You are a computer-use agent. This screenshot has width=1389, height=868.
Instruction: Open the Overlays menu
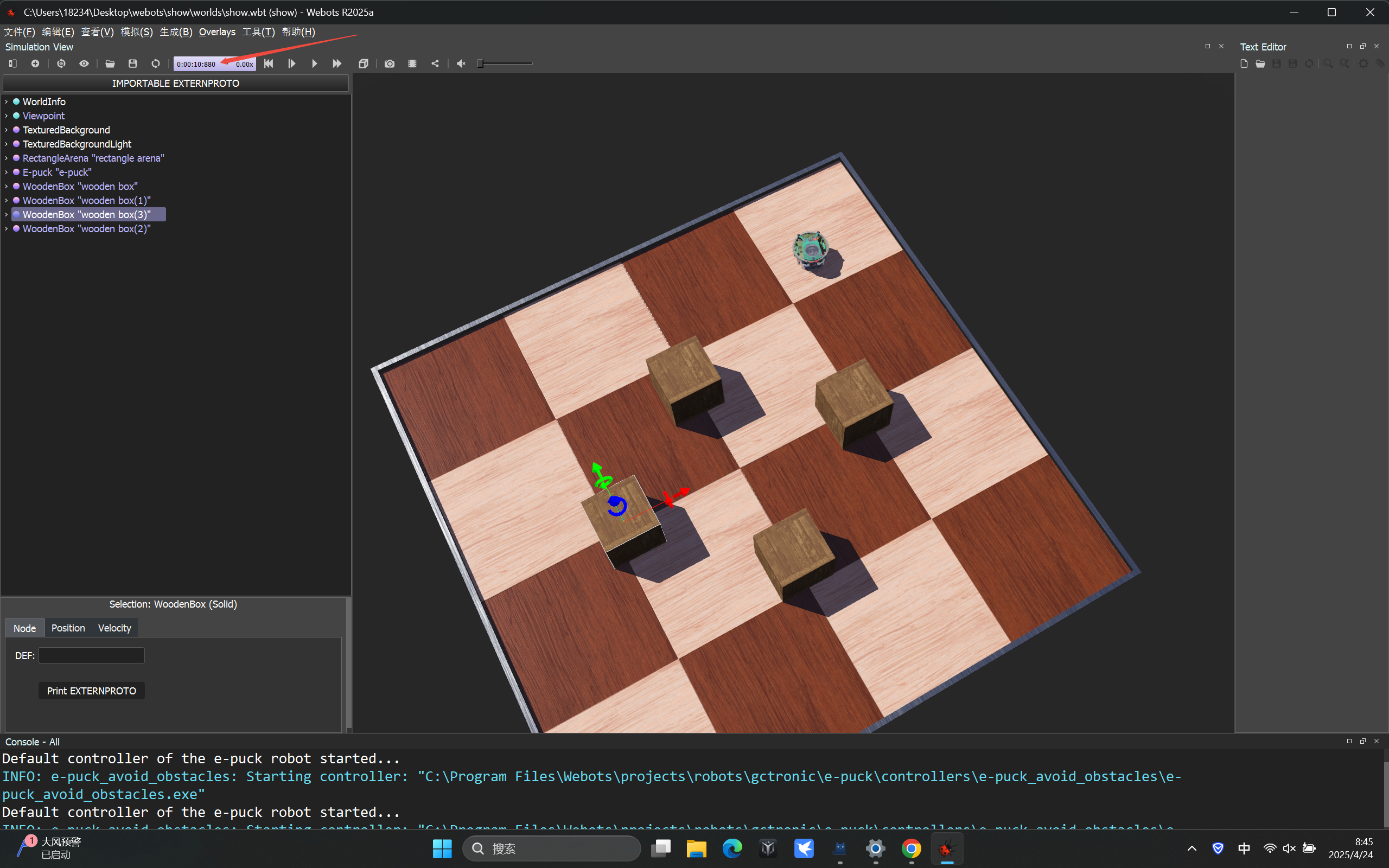click(216, 32)
